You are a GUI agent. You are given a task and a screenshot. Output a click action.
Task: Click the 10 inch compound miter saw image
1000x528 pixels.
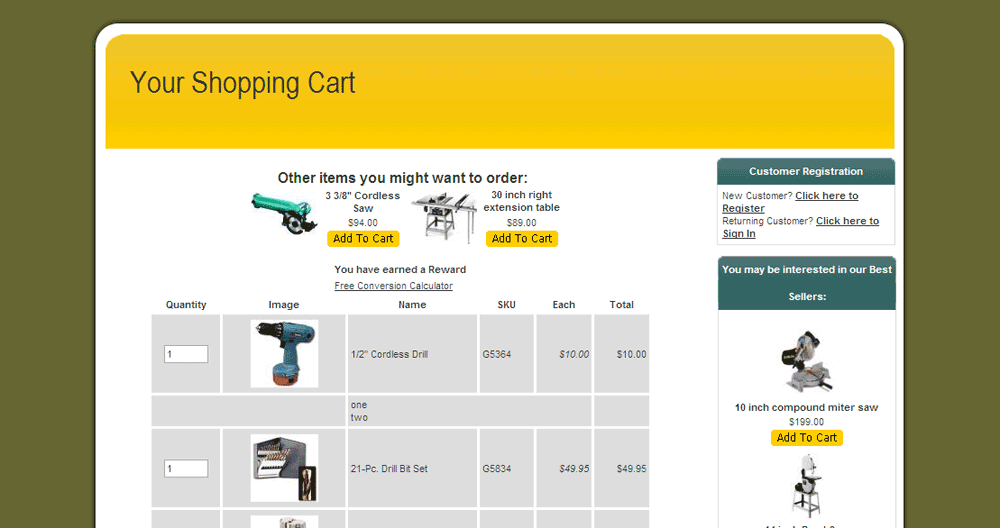[x=806, y=361]
